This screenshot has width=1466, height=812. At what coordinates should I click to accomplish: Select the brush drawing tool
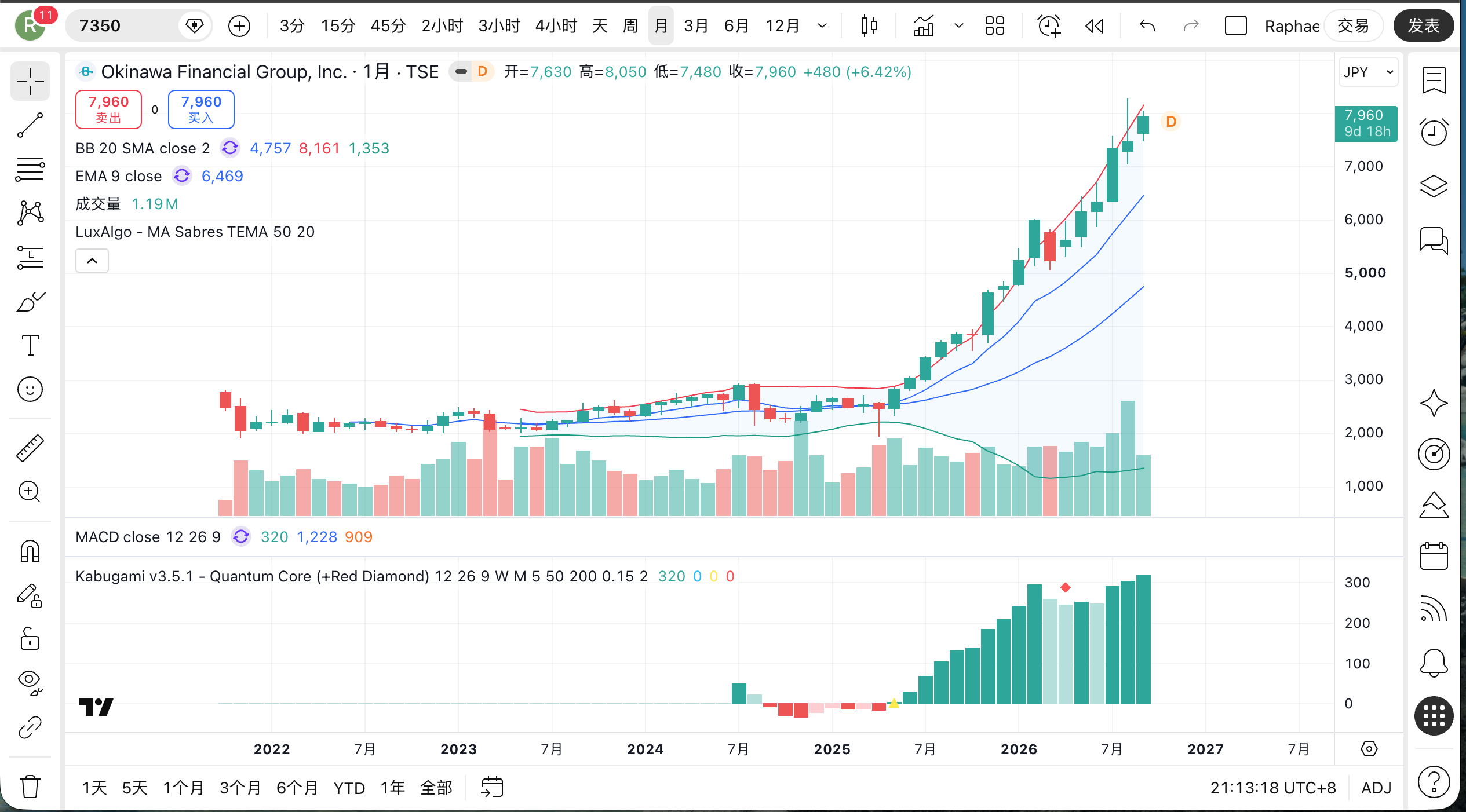pos(30,301)
